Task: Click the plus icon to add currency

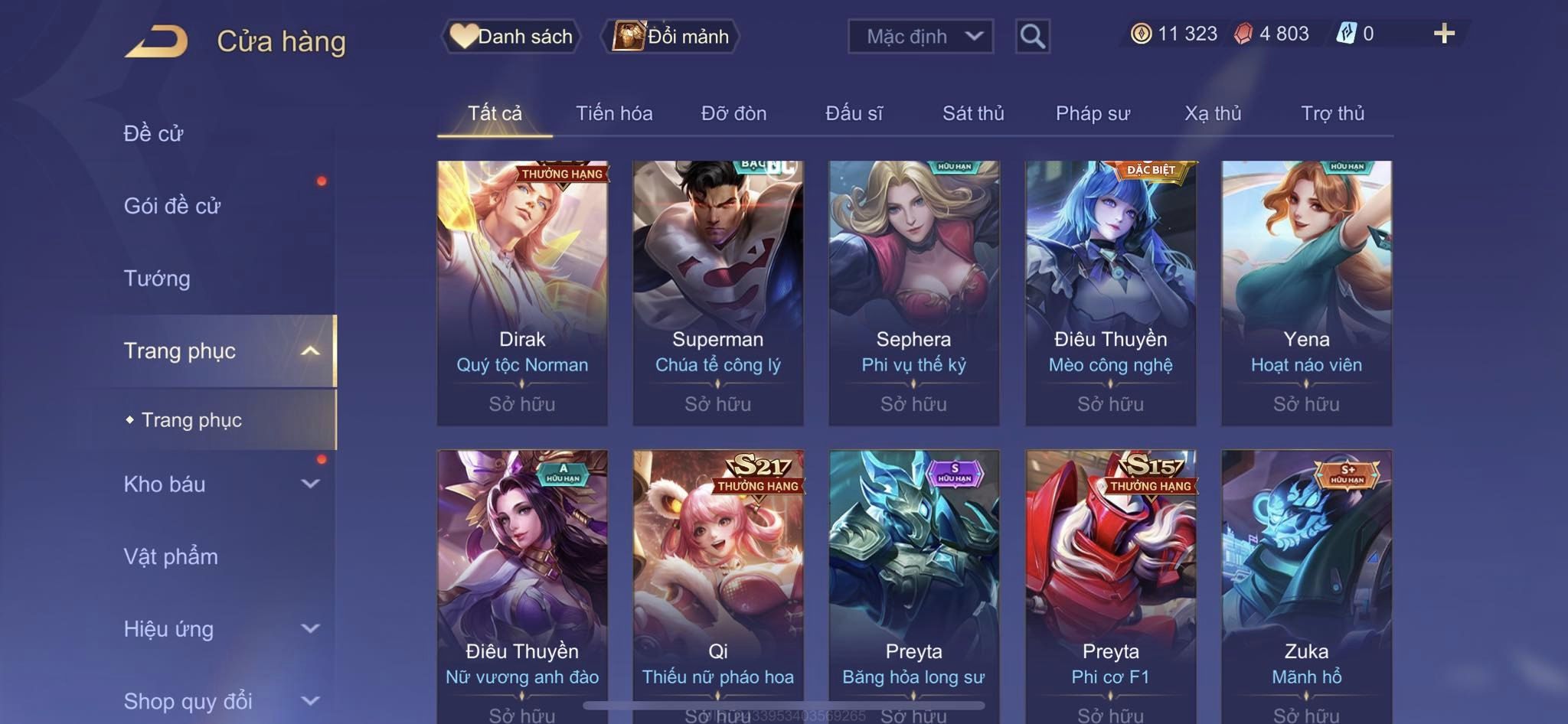Action: click(x=1444, y=34)
